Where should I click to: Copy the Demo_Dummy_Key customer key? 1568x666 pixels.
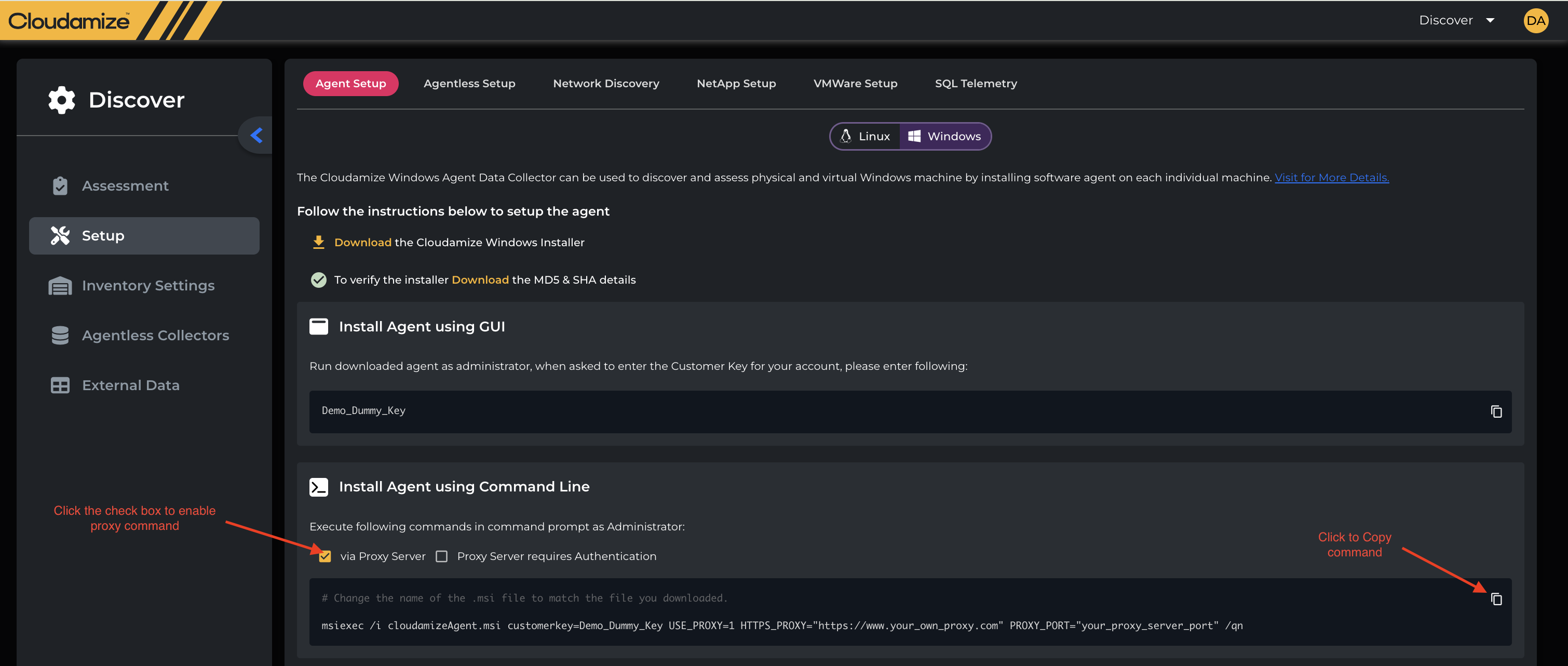[1495, 411]
